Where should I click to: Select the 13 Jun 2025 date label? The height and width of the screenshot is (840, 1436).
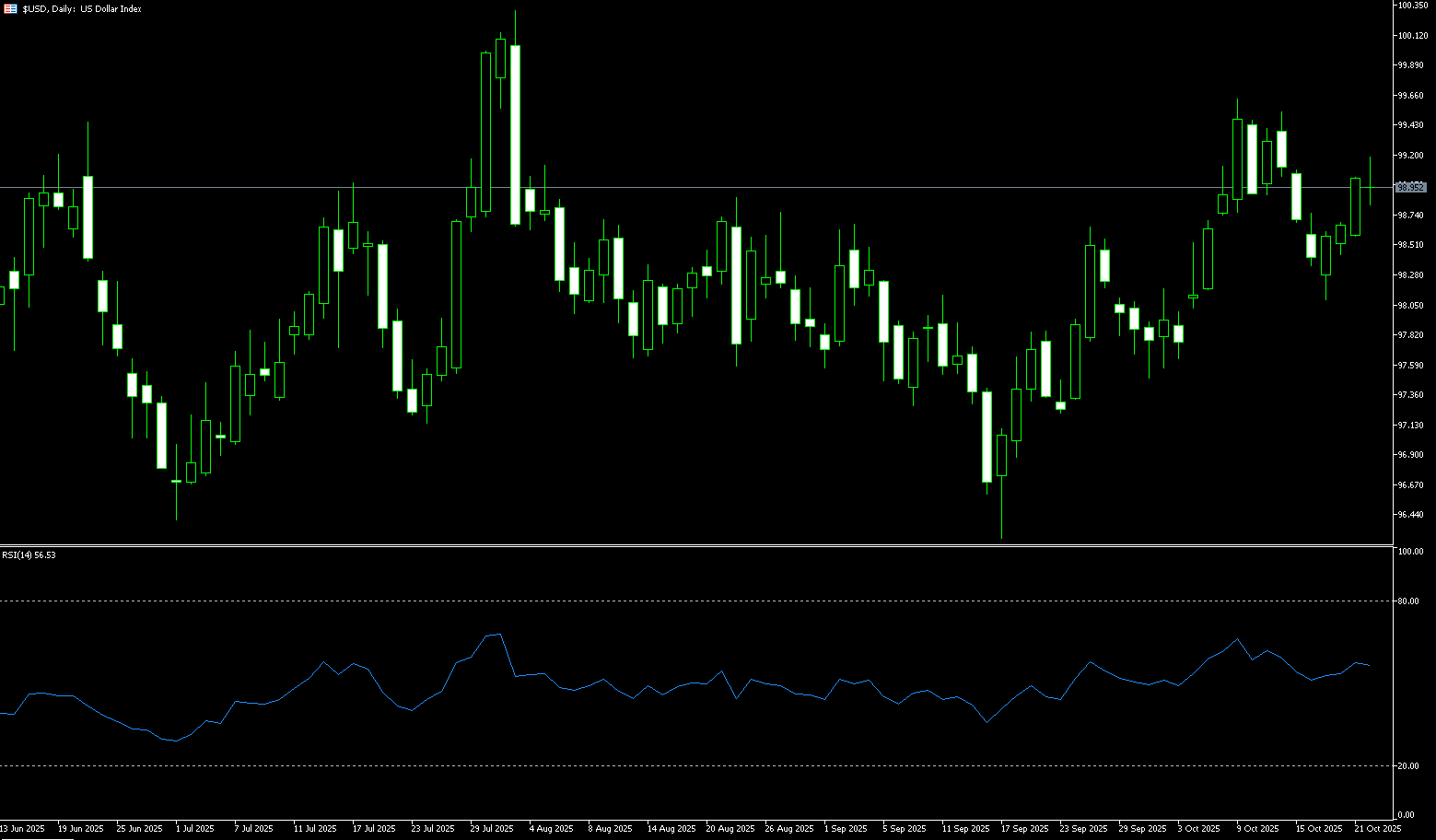pyautogui.click(x=22, y=829)
